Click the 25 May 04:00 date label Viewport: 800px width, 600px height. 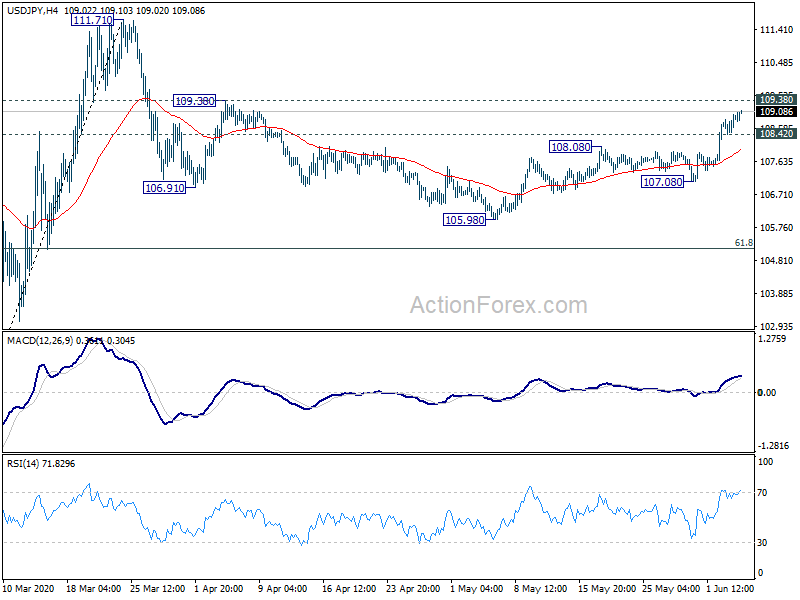pos(671,589)
